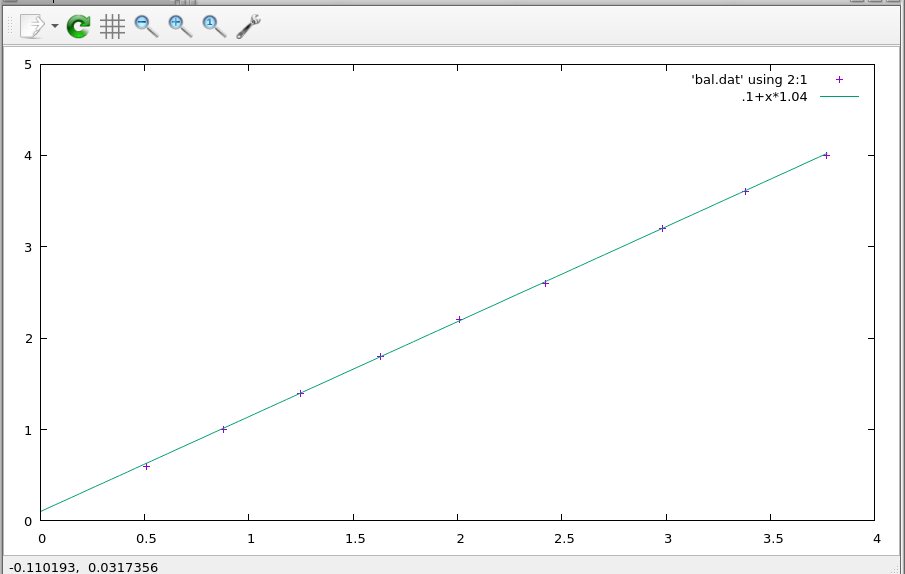905x574 pixels.
Task: Click the x-axis tick label "3.5"
Action: tap(773, 539)
